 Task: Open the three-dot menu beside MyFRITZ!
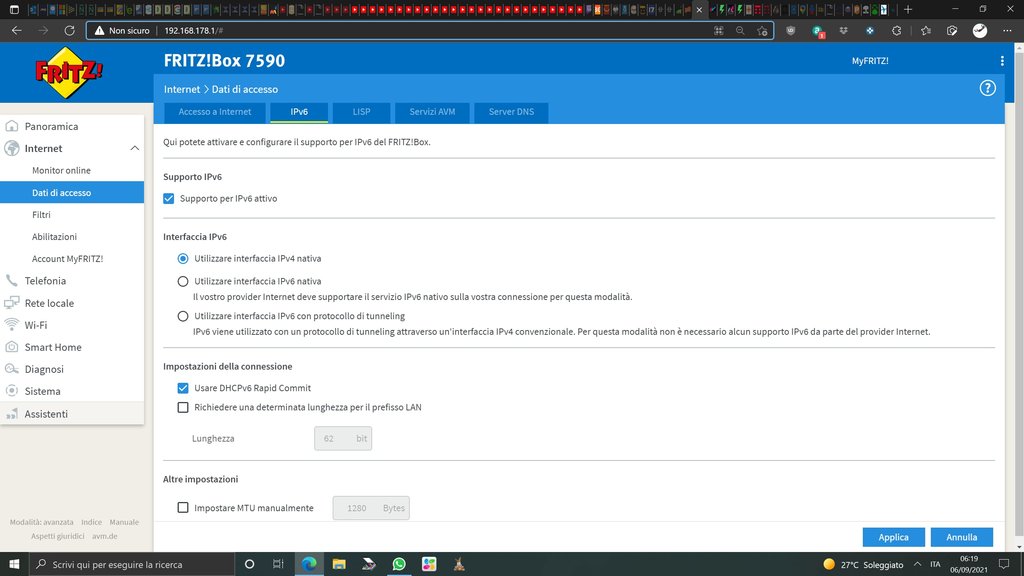[x=1002, y=61]
